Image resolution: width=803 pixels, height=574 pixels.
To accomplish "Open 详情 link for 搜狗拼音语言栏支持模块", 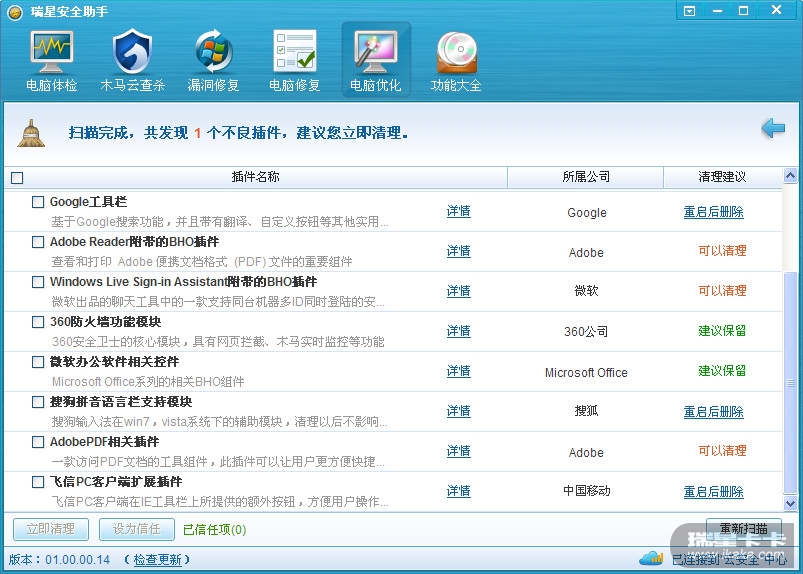I will [x=458, y=411].
